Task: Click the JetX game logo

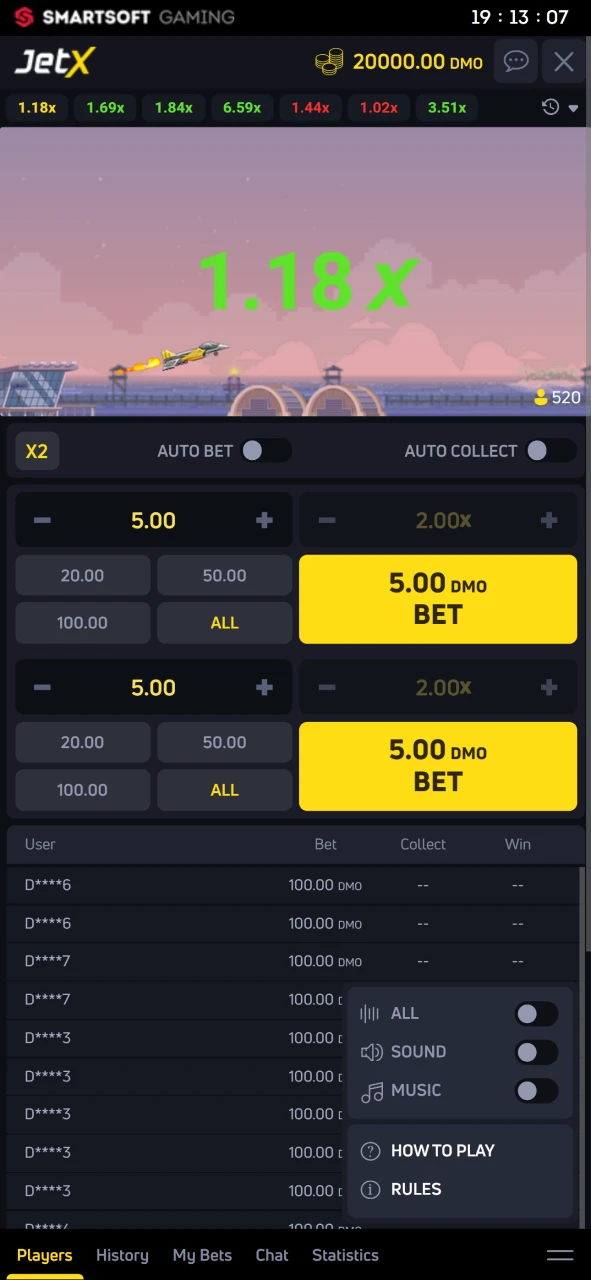Action: (x=54, y=62)
